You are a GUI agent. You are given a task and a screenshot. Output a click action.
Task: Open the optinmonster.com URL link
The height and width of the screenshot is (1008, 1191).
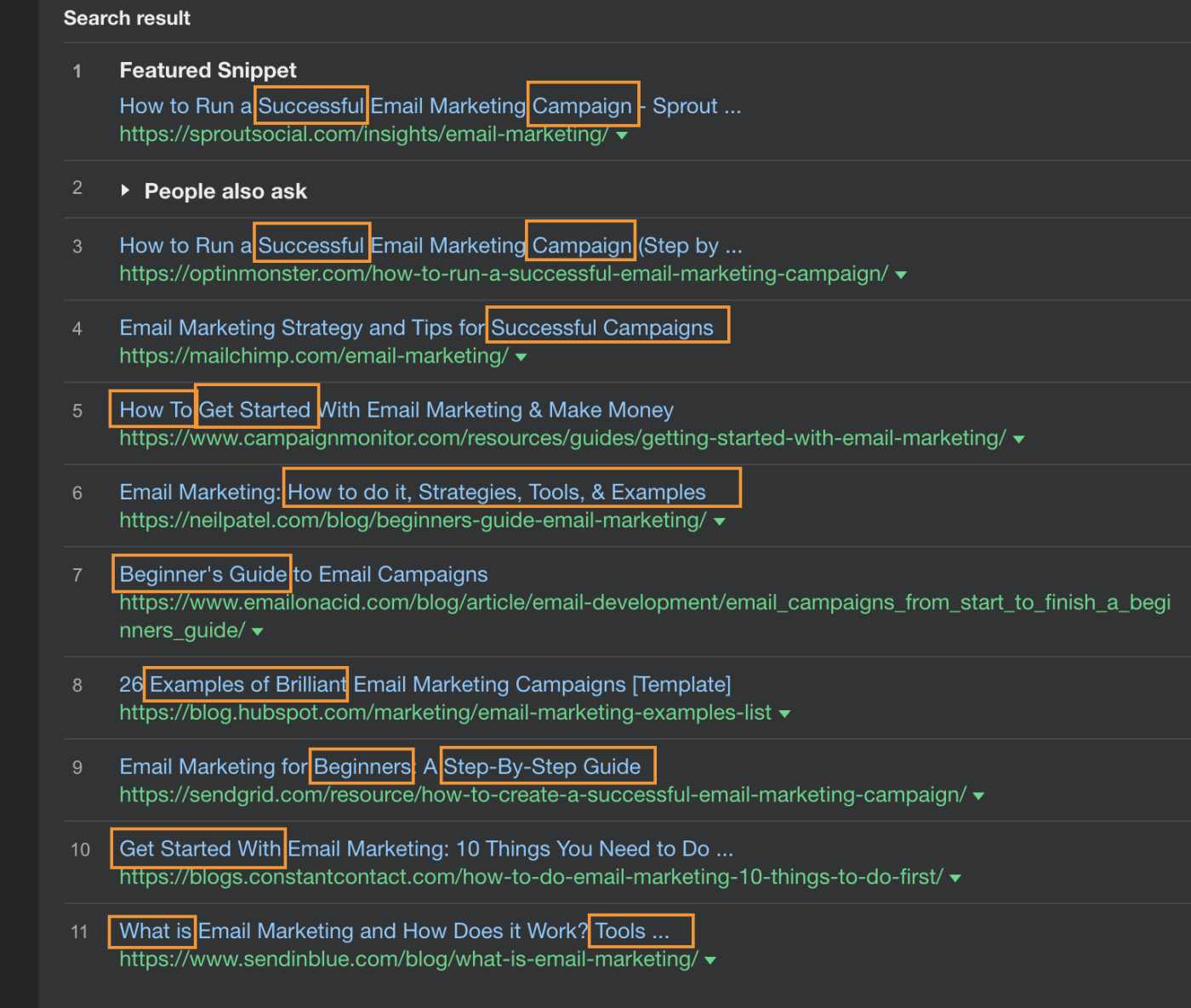coord(504,274)
